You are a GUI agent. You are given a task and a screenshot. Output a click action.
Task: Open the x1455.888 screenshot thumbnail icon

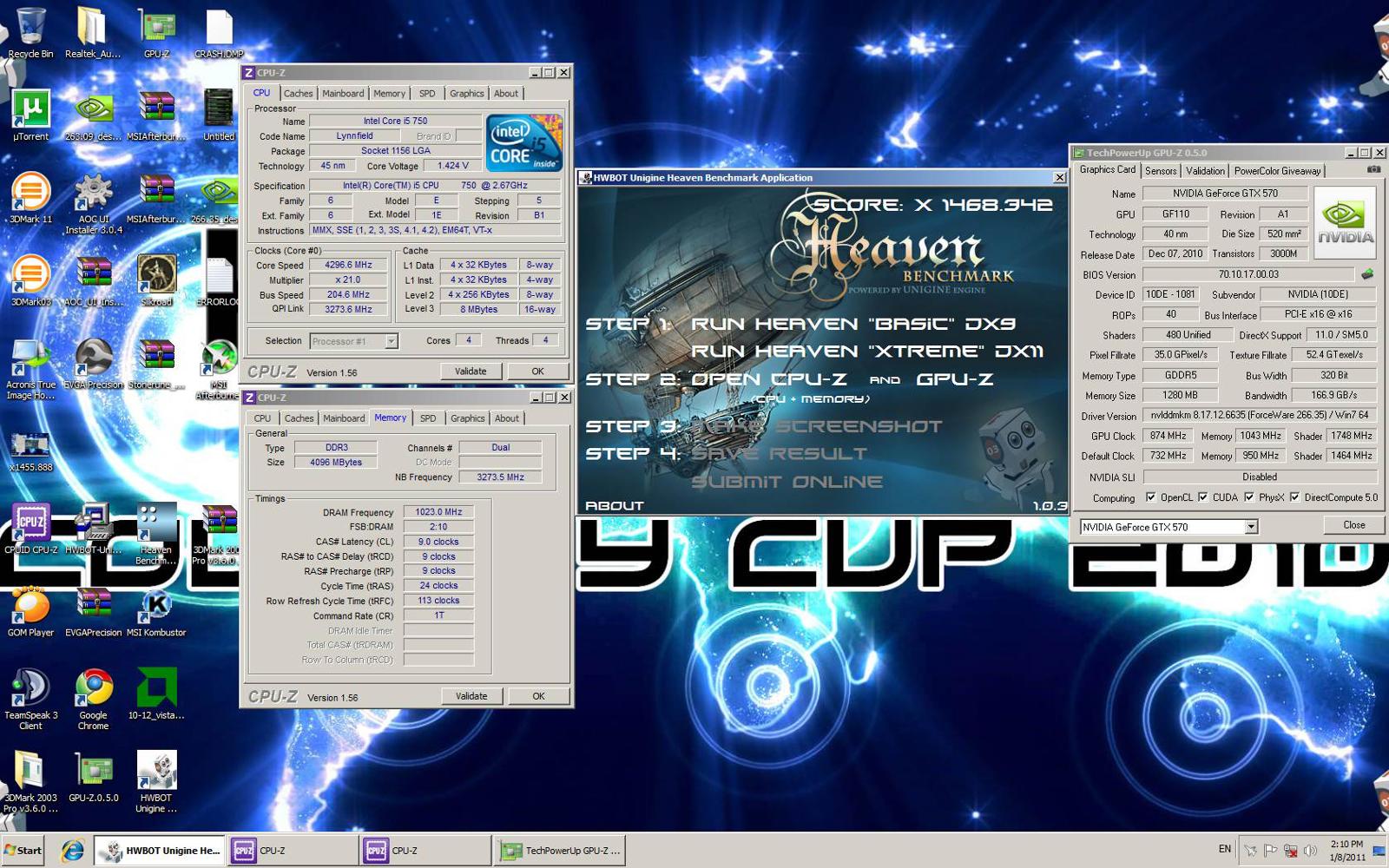30,451
